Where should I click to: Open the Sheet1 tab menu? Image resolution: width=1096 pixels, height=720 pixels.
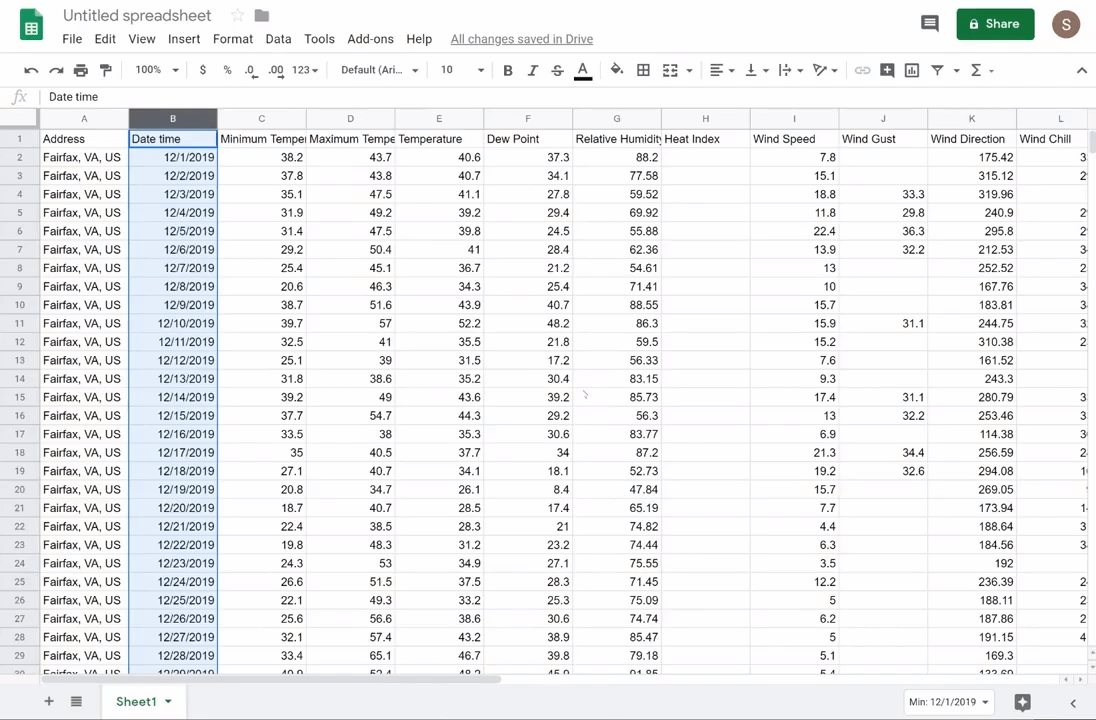(x=167, y=701)
